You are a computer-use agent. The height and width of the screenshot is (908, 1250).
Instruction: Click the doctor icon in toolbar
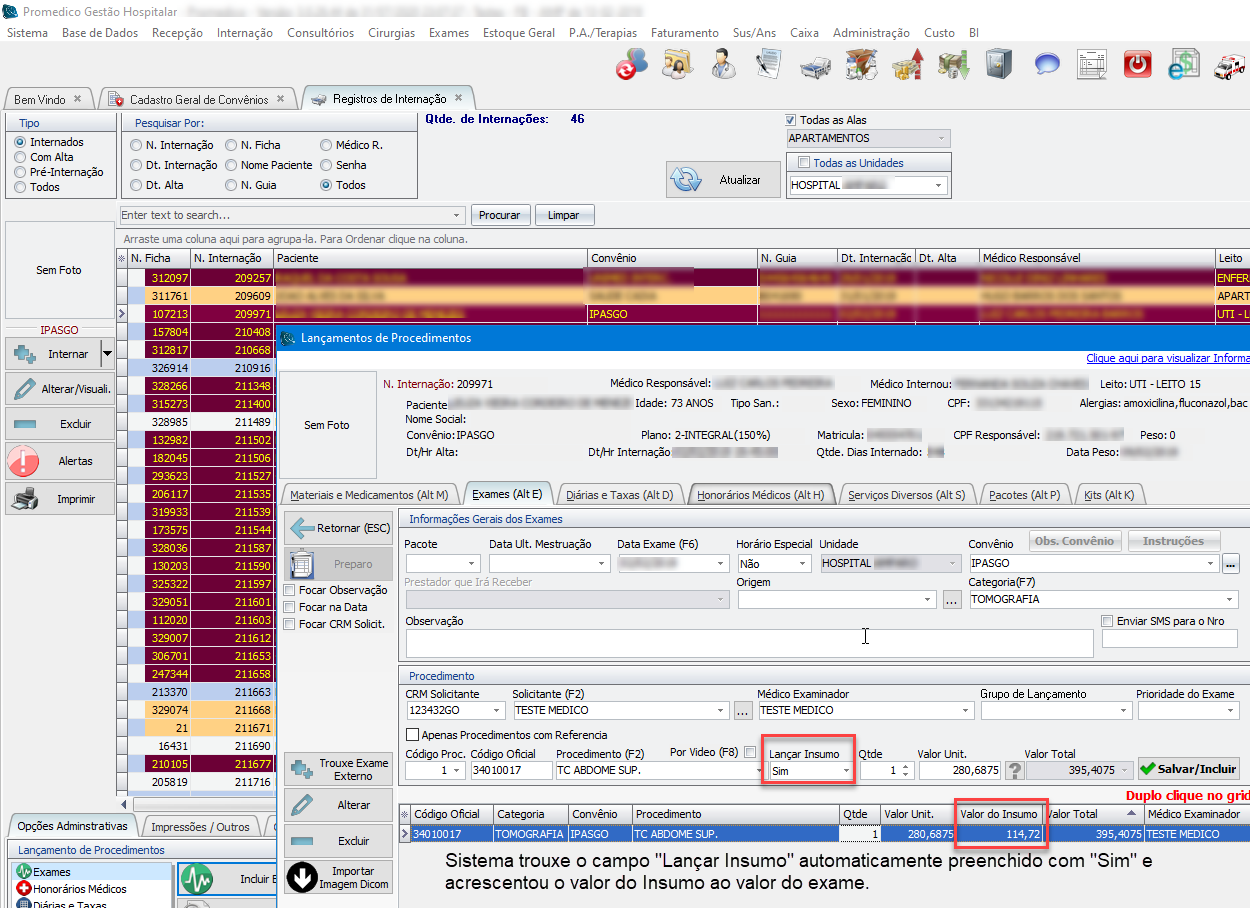pyautogui.click(x=724, y=65)
